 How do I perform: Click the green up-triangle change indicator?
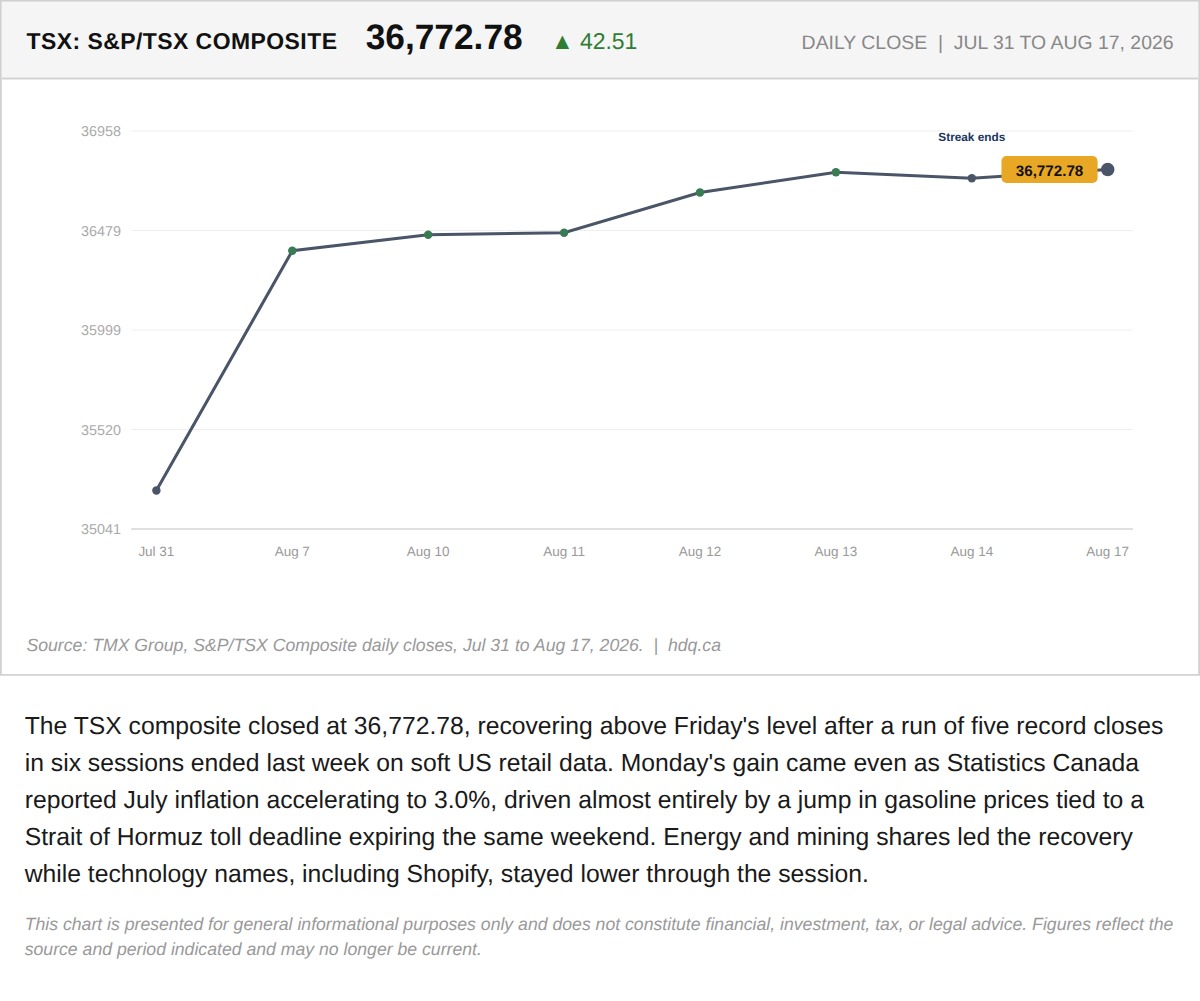coord(562,42)
